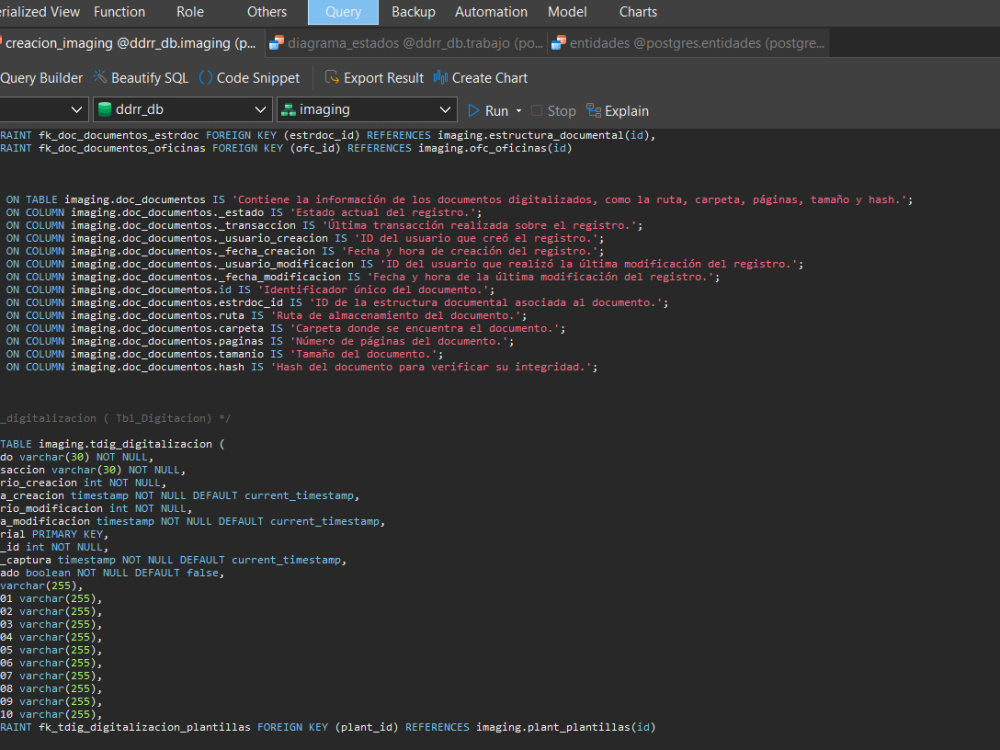This screenshot has height=750, width=1000.
Task: Click the Run play icon
Action: pos(474,110)
